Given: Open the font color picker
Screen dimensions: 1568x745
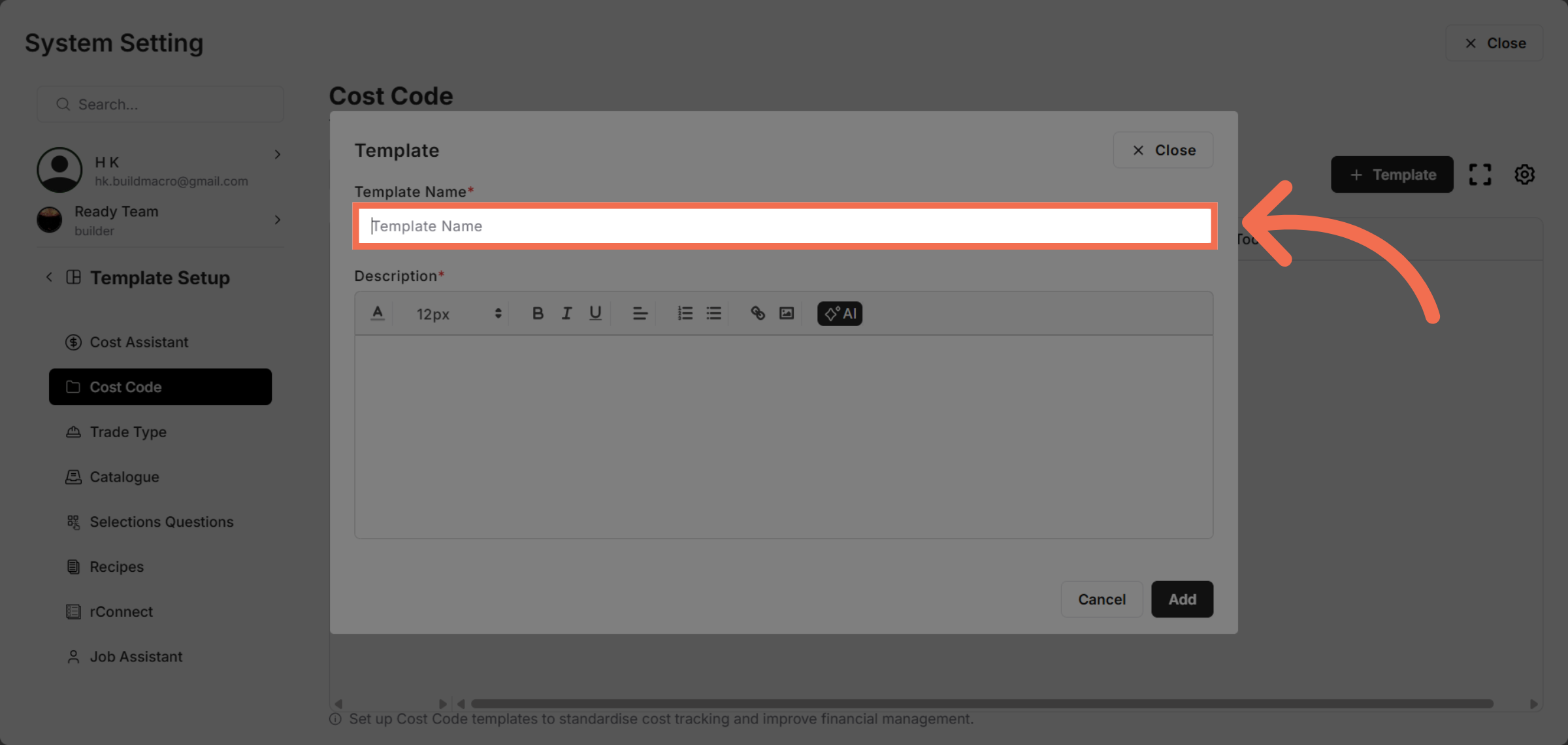Looking at the screenshot, I should tap(378, 314).
